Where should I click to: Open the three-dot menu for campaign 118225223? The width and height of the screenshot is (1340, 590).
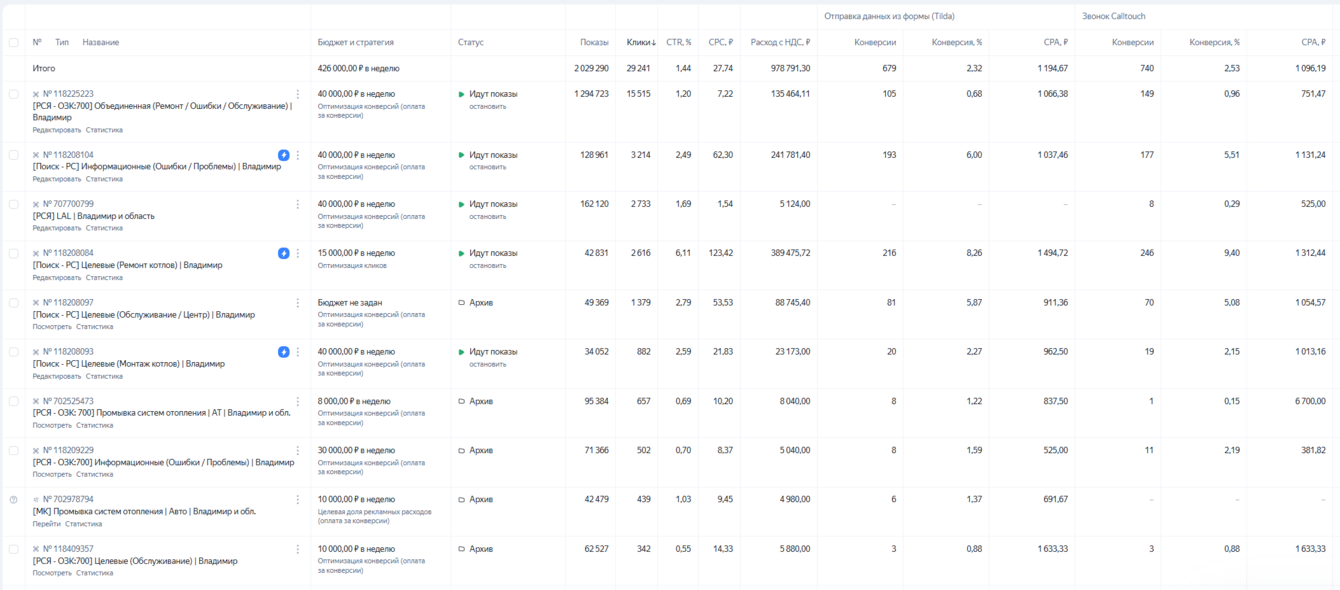click(298, 94)
